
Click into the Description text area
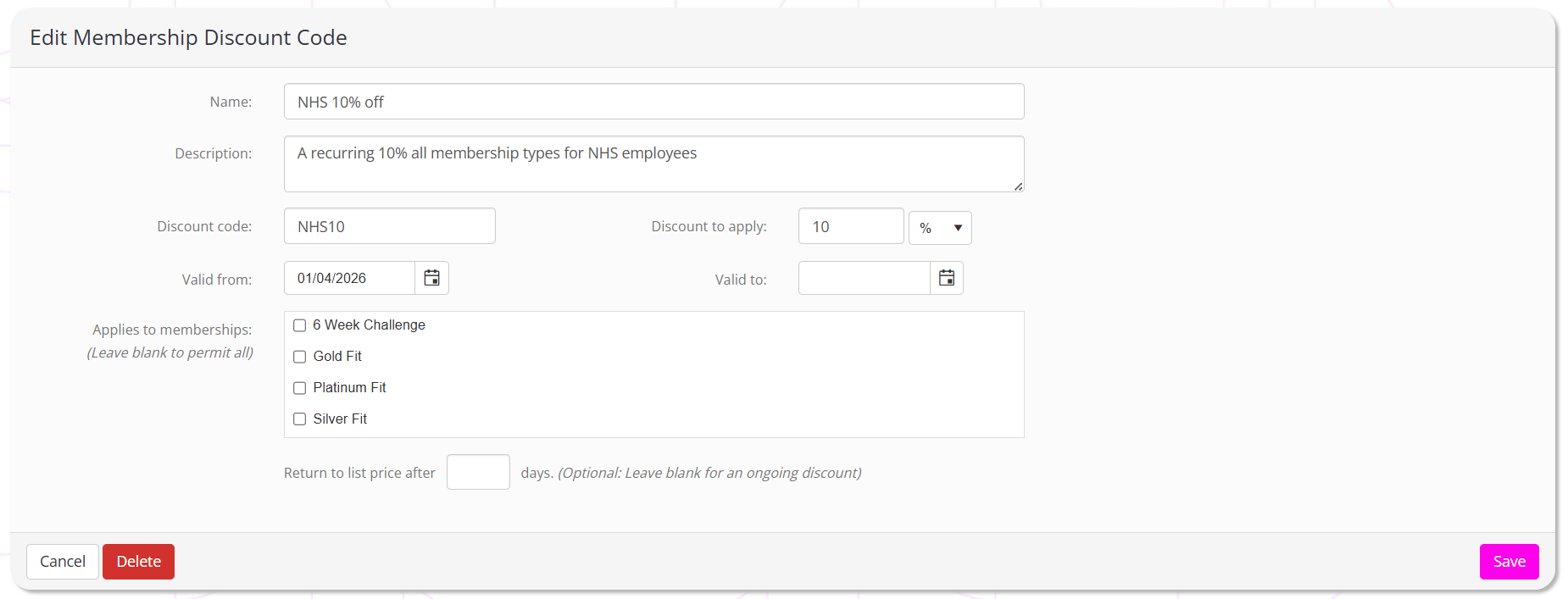(x=653, y=164)
